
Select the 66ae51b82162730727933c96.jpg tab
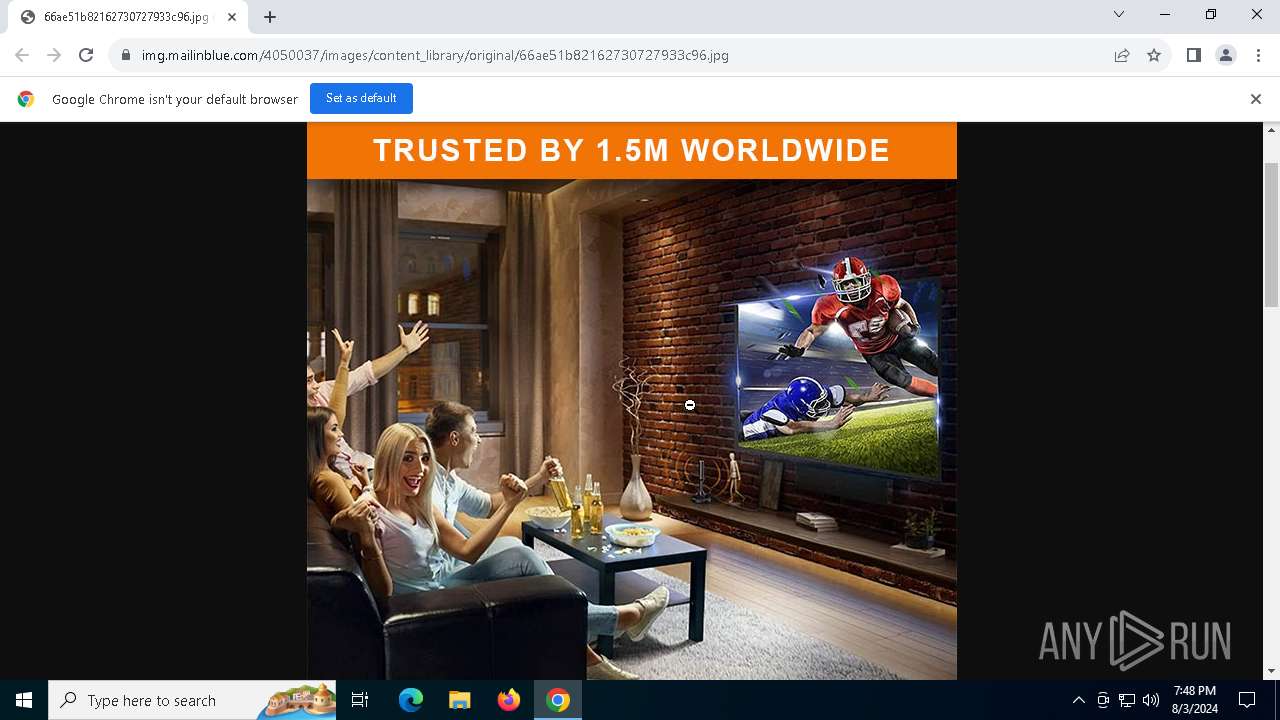tap(127, 17)
